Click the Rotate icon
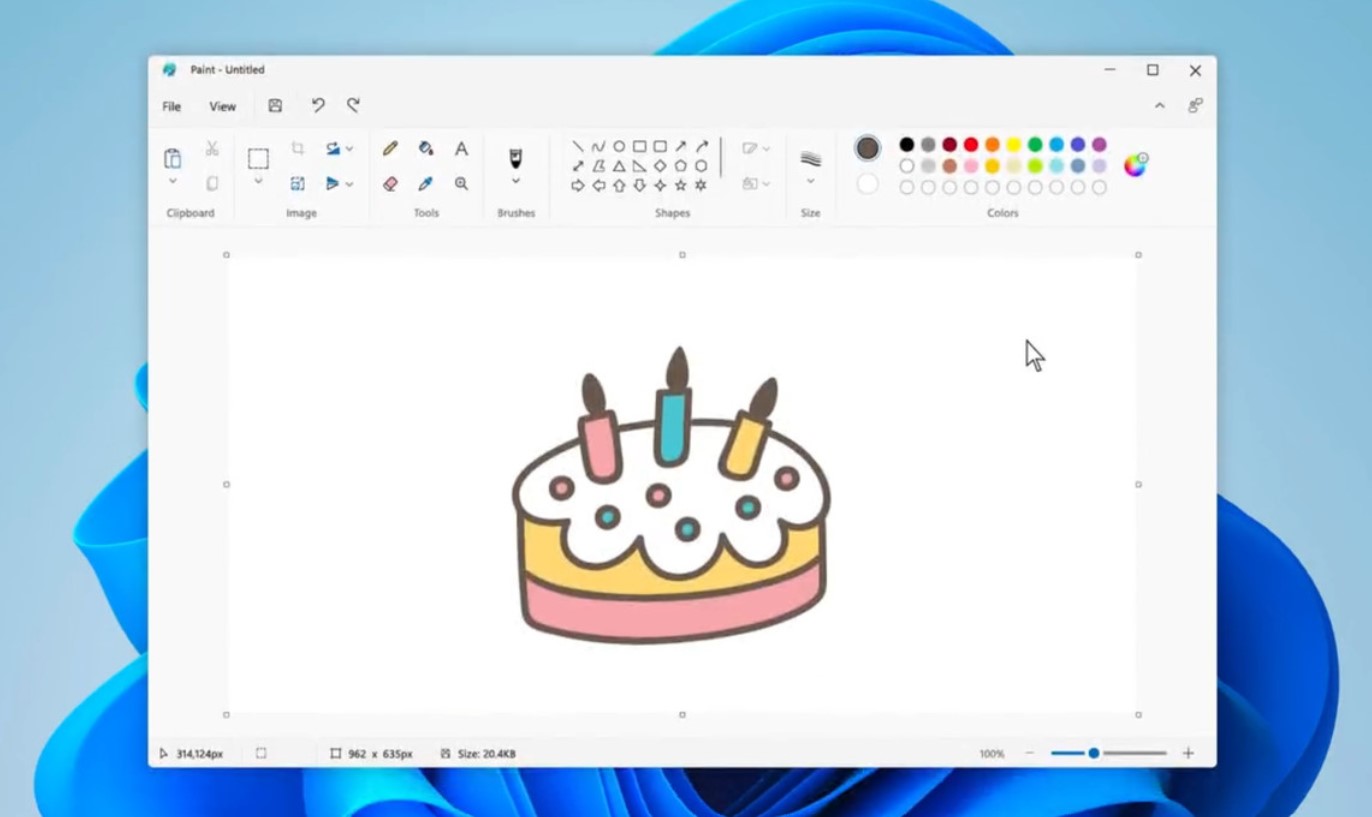Screen dimensions: 1372x817 tap(333, 148)
